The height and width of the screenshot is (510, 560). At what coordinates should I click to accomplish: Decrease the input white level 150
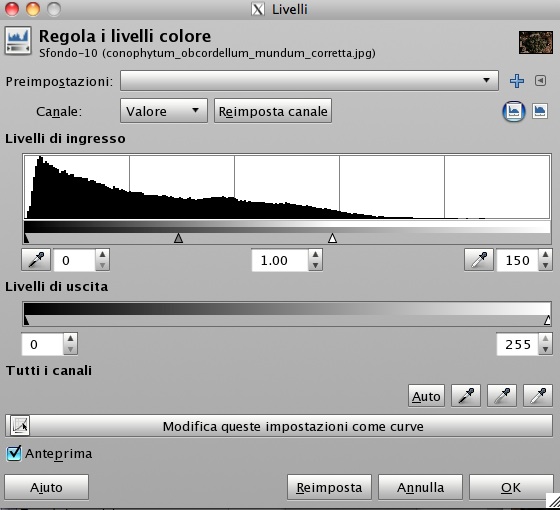(x=545, y=265)
